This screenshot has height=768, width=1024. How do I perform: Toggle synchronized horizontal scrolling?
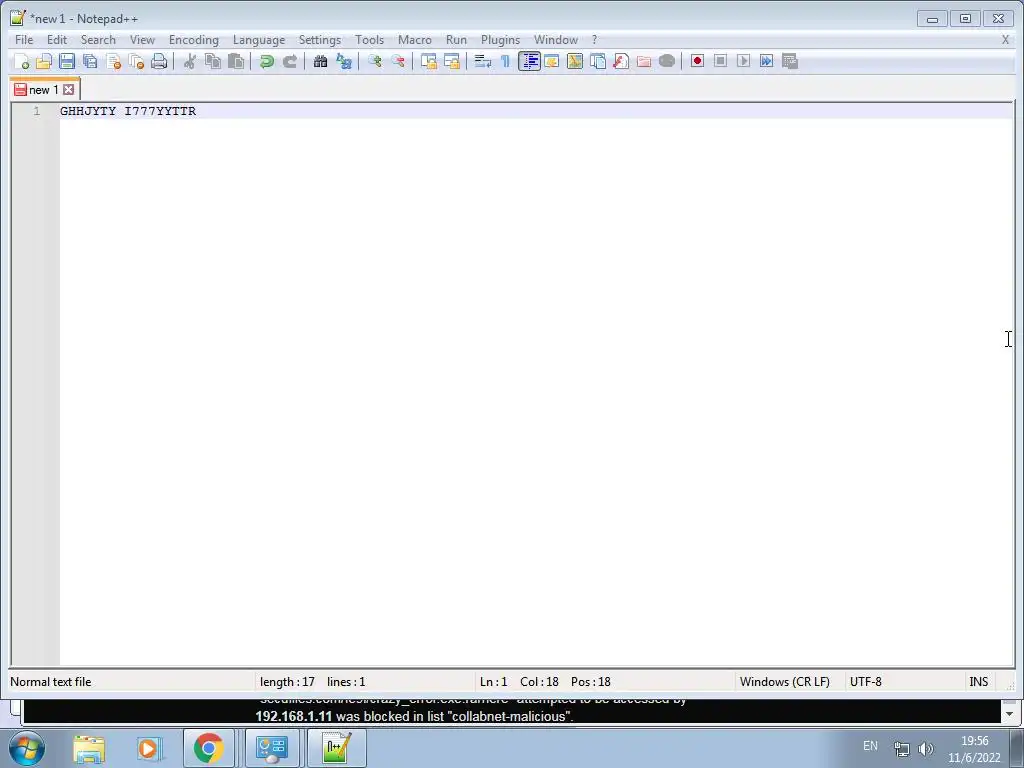point(452,61)
